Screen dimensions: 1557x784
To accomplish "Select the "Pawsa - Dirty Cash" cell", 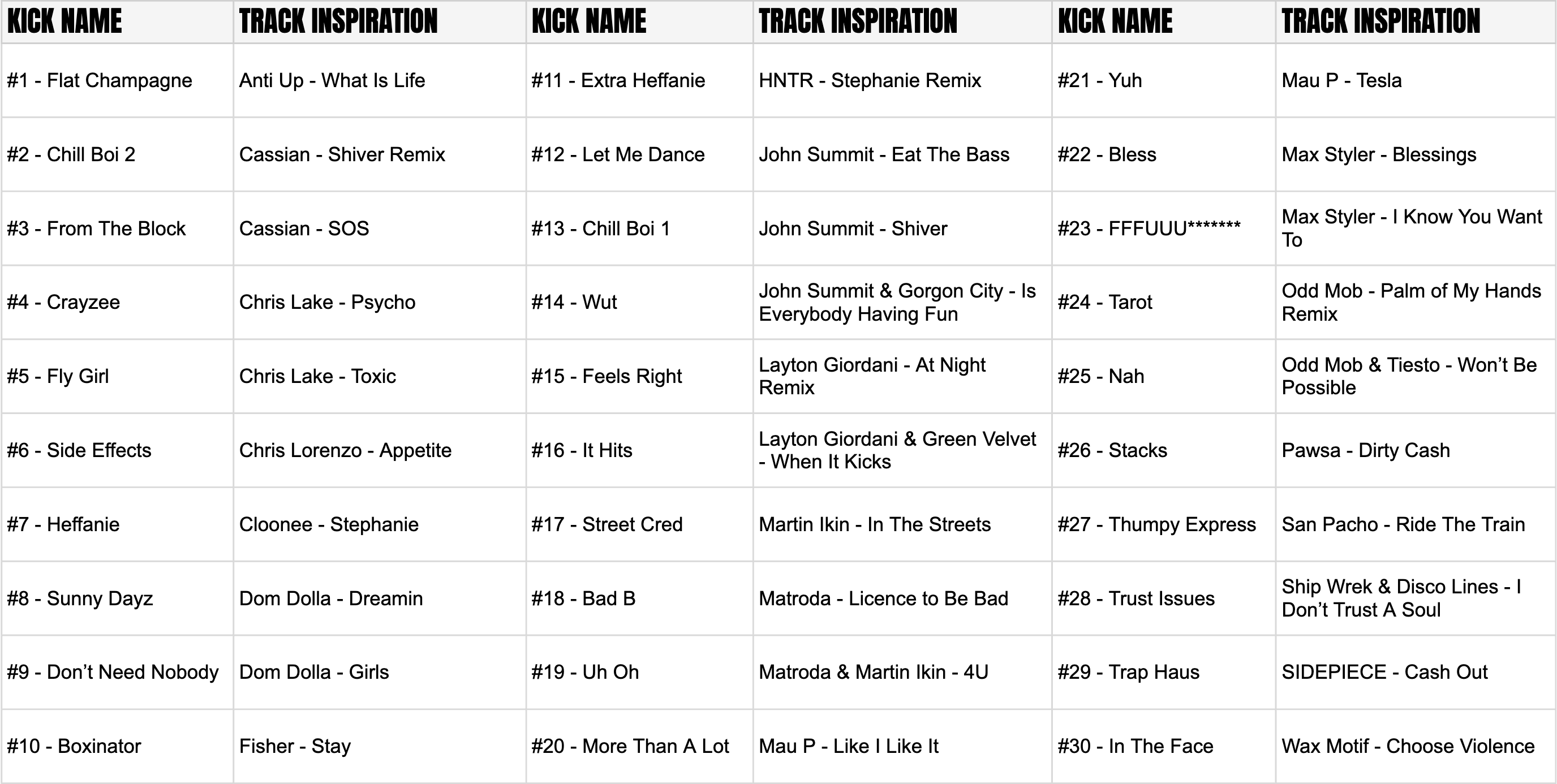I will (x=1365, y=450).
